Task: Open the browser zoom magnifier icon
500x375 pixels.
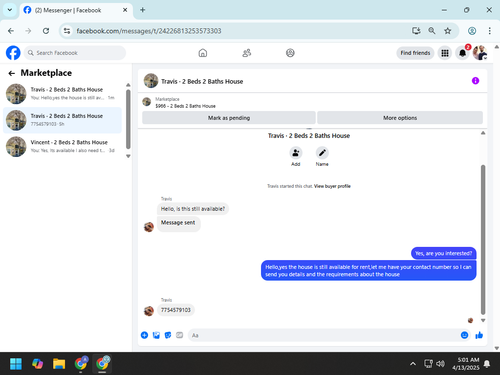Action: [x=432, y=31]
